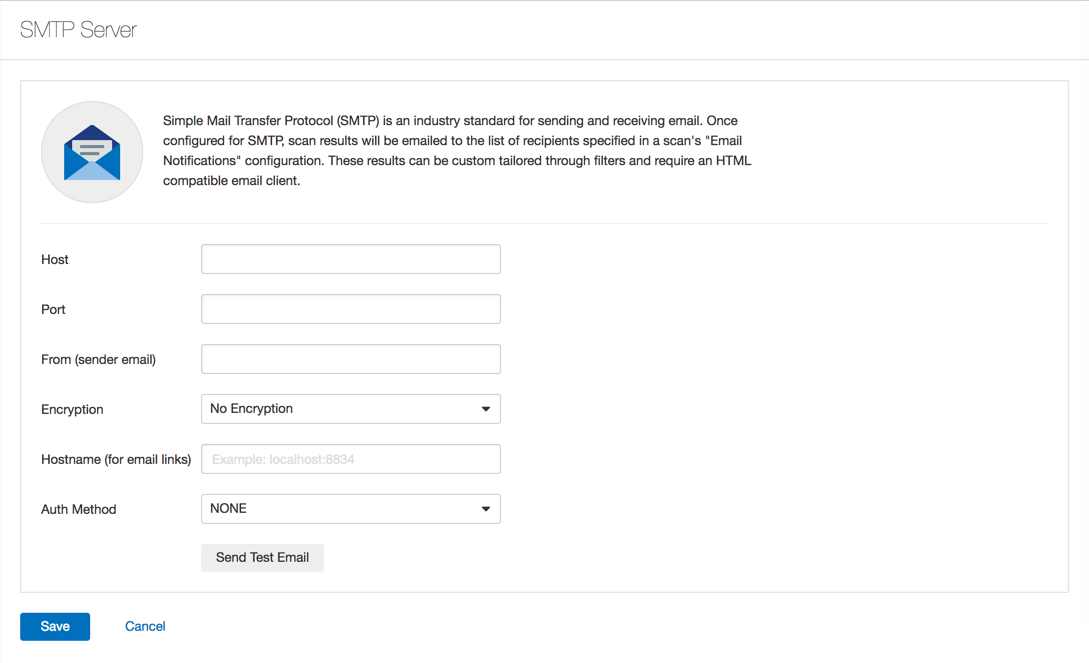Click the Port label text

click(53, 310)
